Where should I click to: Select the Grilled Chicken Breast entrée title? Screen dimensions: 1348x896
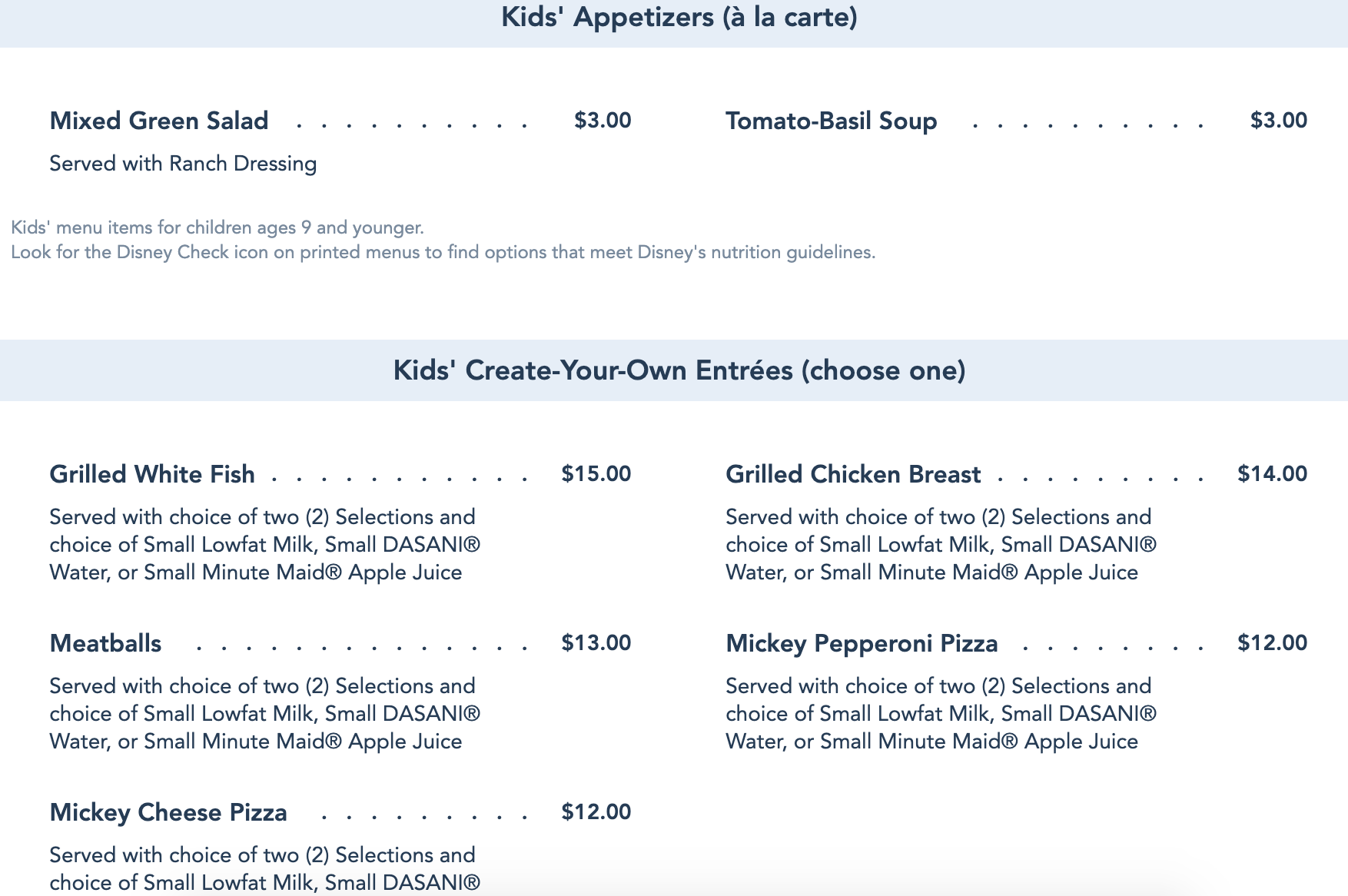[x=853, y=474]
